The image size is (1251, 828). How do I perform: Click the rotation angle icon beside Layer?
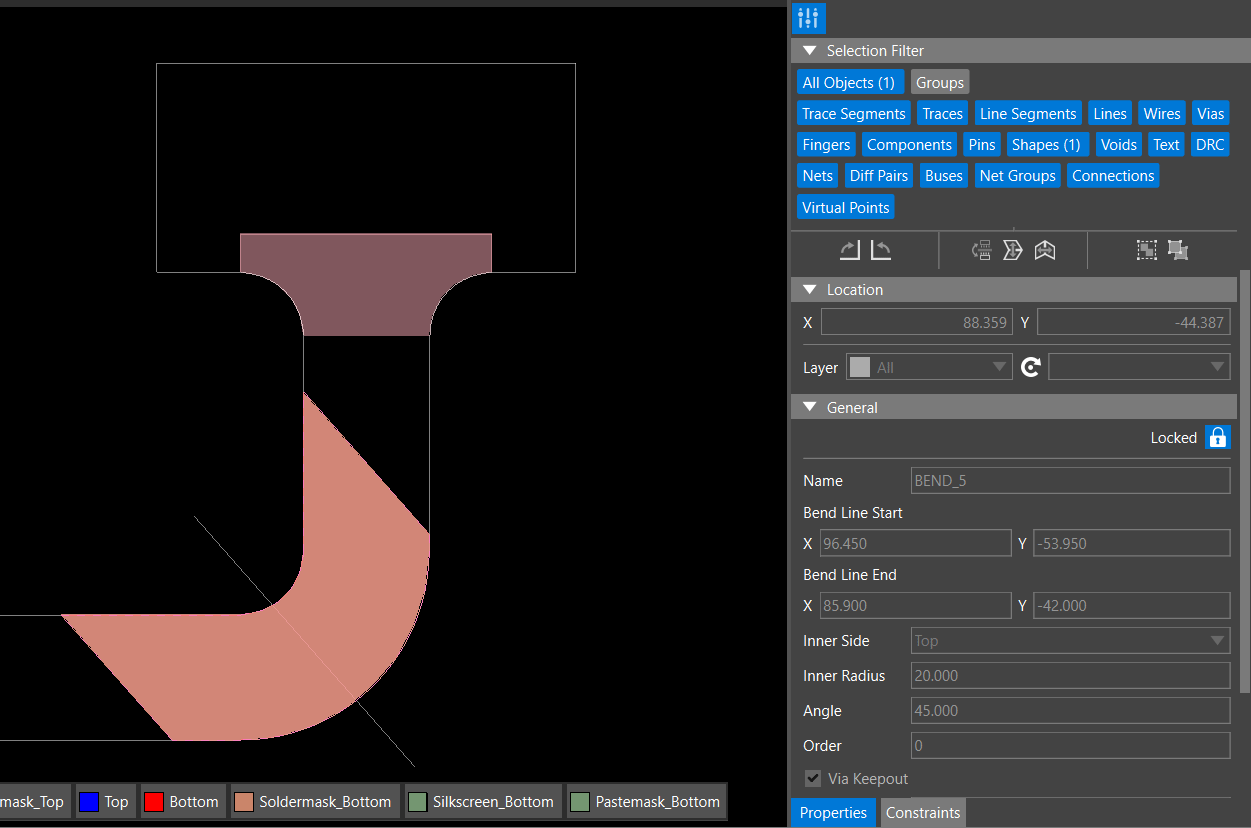click(x=1031, y=367)
